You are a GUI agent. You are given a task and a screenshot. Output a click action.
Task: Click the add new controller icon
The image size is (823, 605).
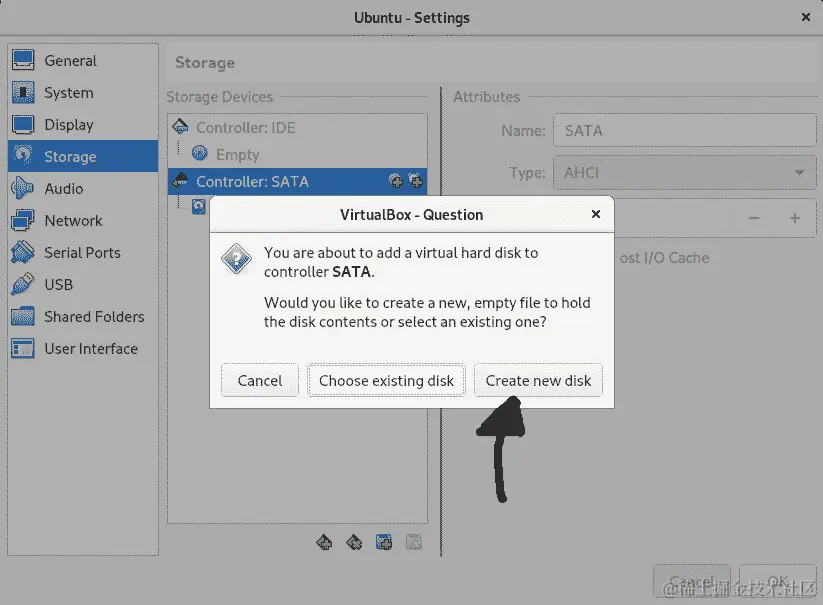pos(324,542)
